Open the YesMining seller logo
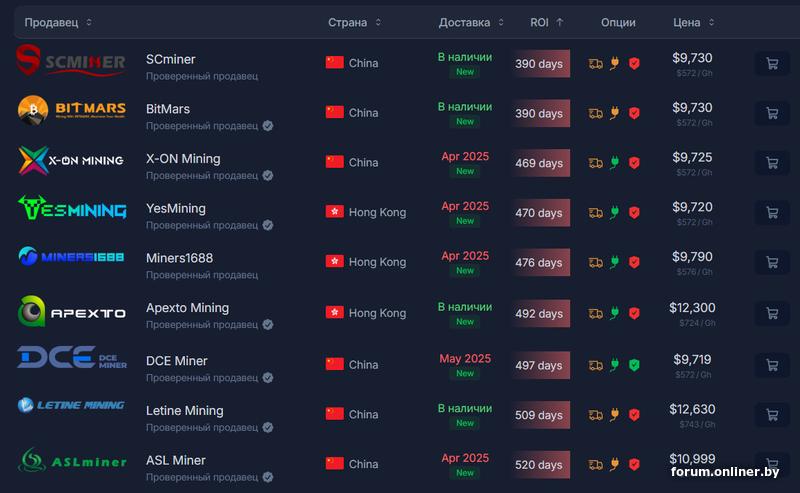This screenshot has height=493, width=800. (x=72, y=208)
